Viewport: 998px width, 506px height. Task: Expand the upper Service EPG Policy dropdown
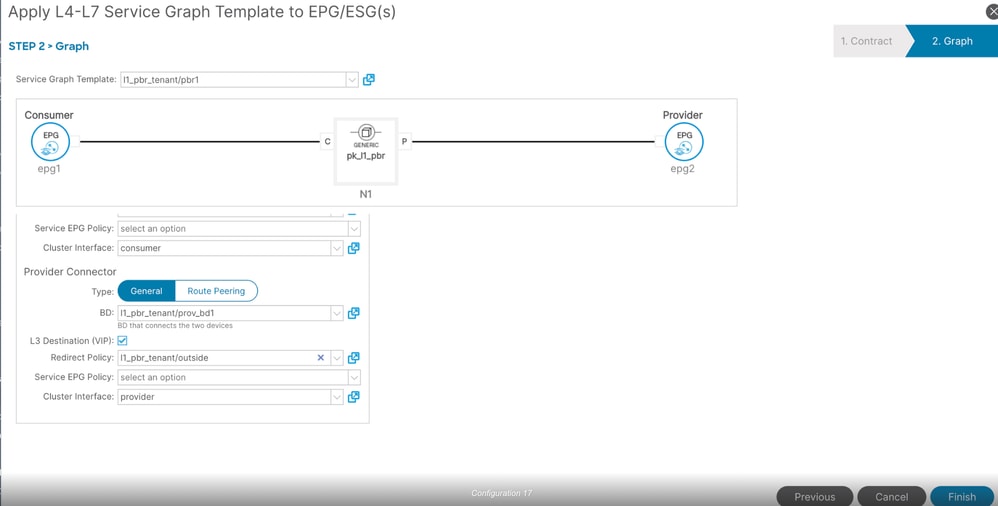355,228
